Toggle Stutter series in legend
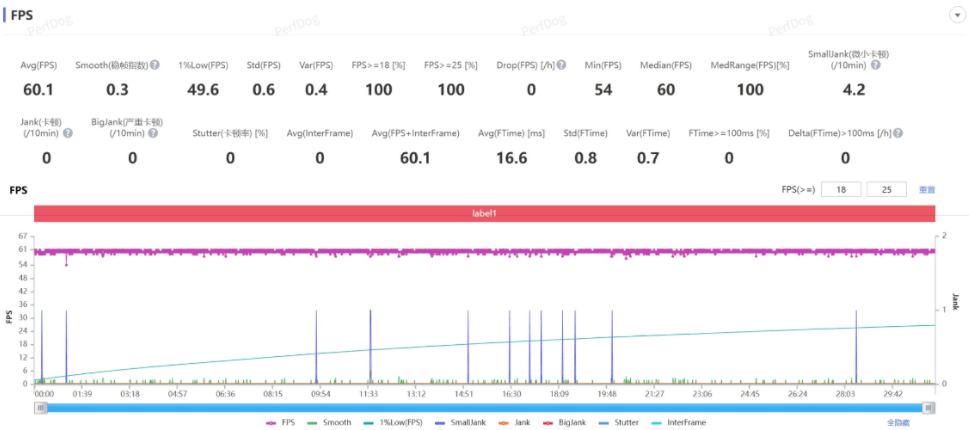The width and height of the screenshot is (969, 430). (x=620, y=423)
